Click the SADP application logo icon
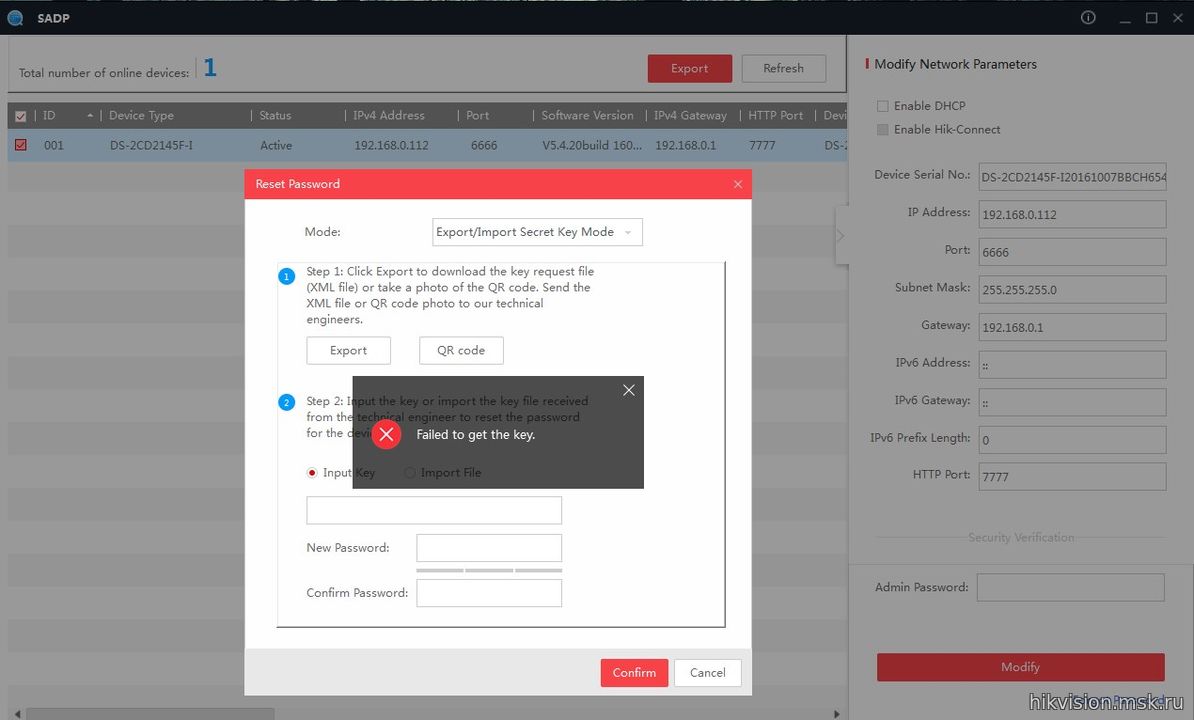This screenshot has width=1194, height=720. click(x=15, y=18)
